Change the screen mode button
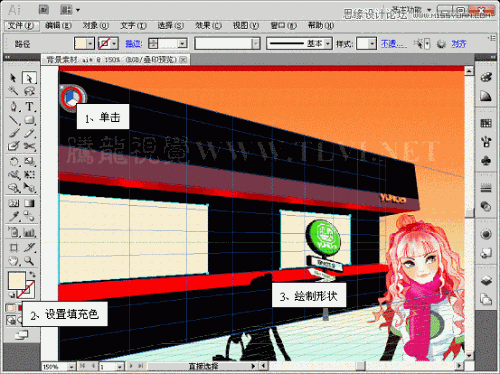 pos(21,335)
